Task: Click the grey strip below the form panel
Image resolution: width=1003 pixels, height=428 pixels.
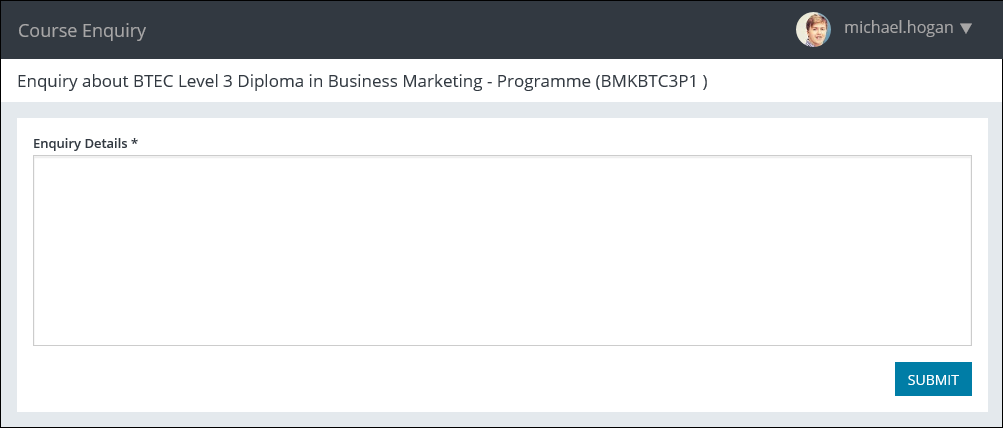Action: [x=500, y=419]
